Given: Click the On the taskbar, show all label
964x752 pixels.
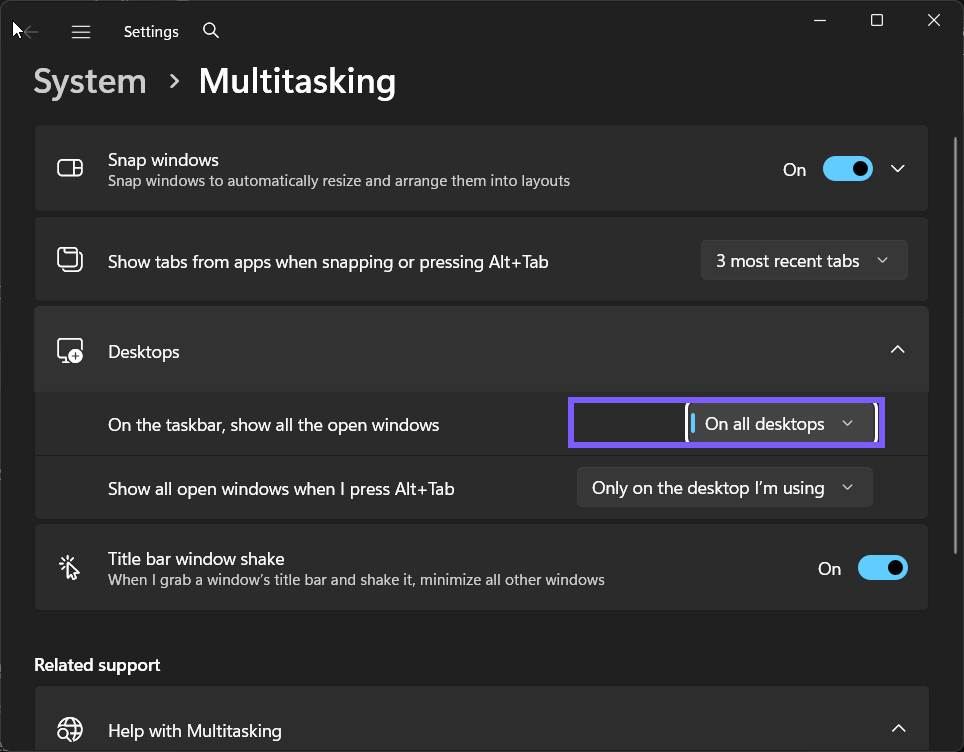Looking at the screenshot, I should (x=274, y=425).
